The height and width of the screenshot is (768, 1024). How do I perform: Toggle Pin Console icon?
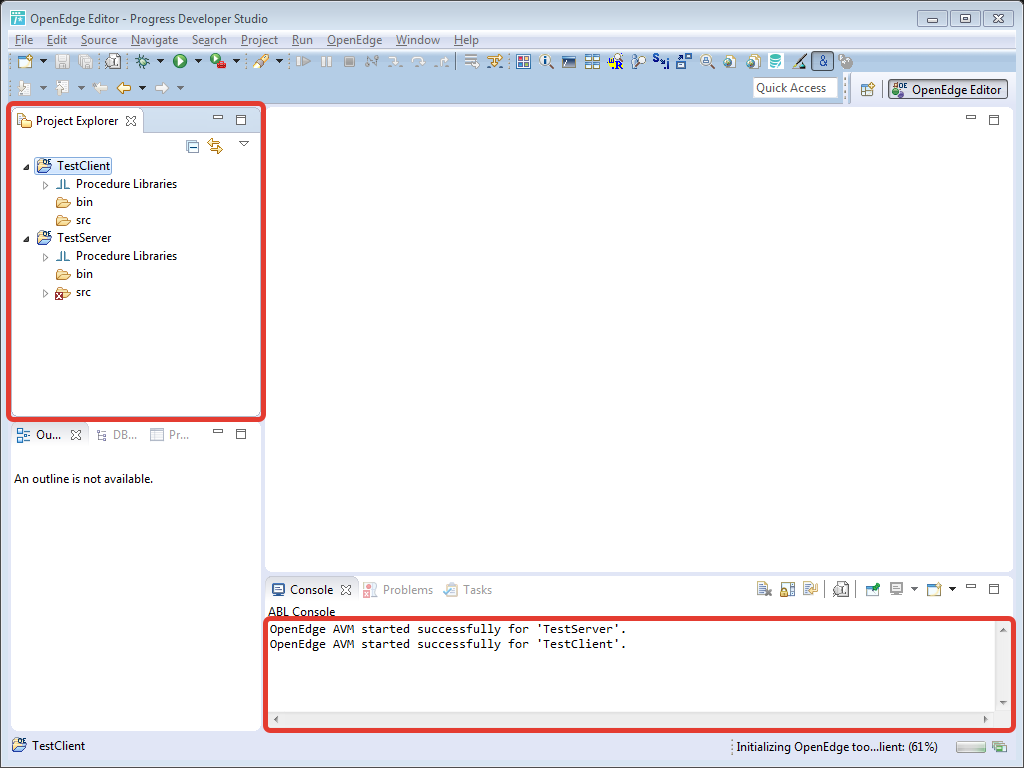(x=872, y=590)
